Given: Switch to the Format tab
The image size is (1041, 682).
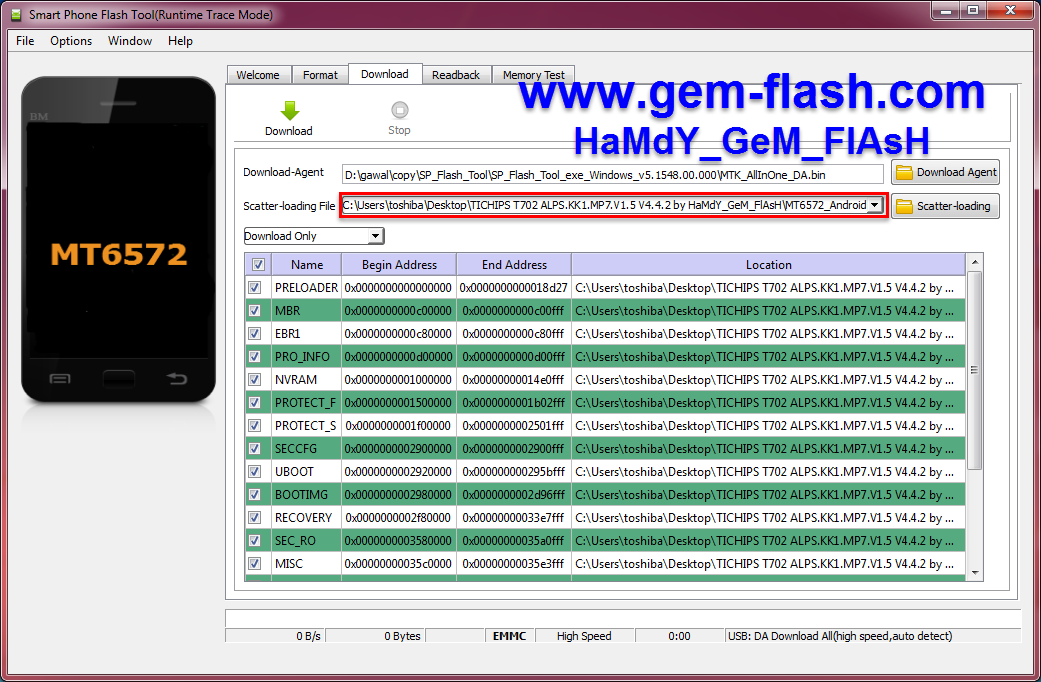Looking at the screenshot, I should click(x=321, y=75).
